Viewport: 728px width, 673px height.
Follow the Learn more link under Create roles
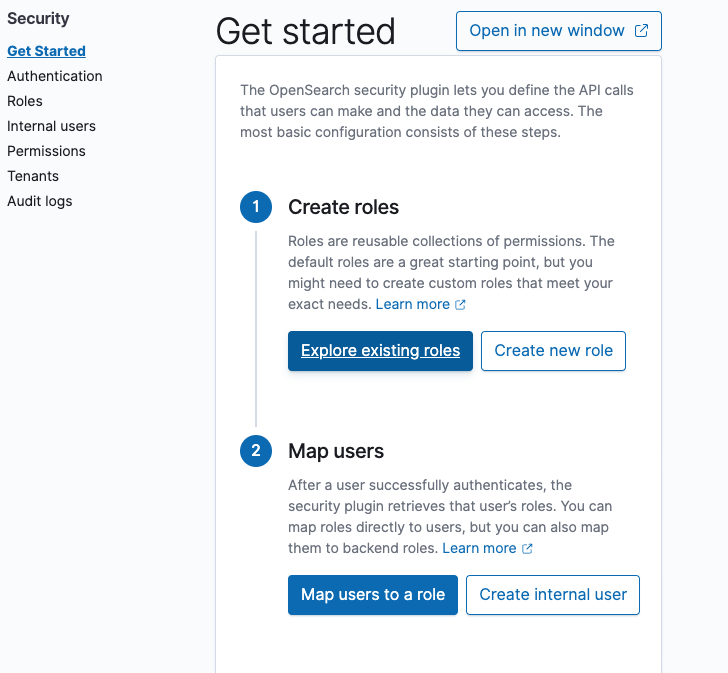(412, 304)
